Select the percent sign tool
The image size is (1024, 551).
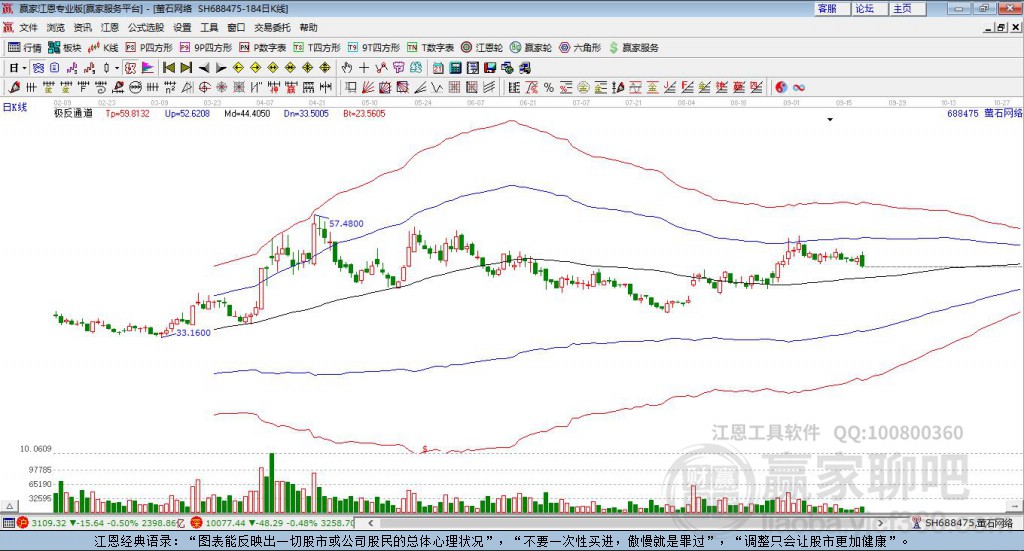point(549,87)
